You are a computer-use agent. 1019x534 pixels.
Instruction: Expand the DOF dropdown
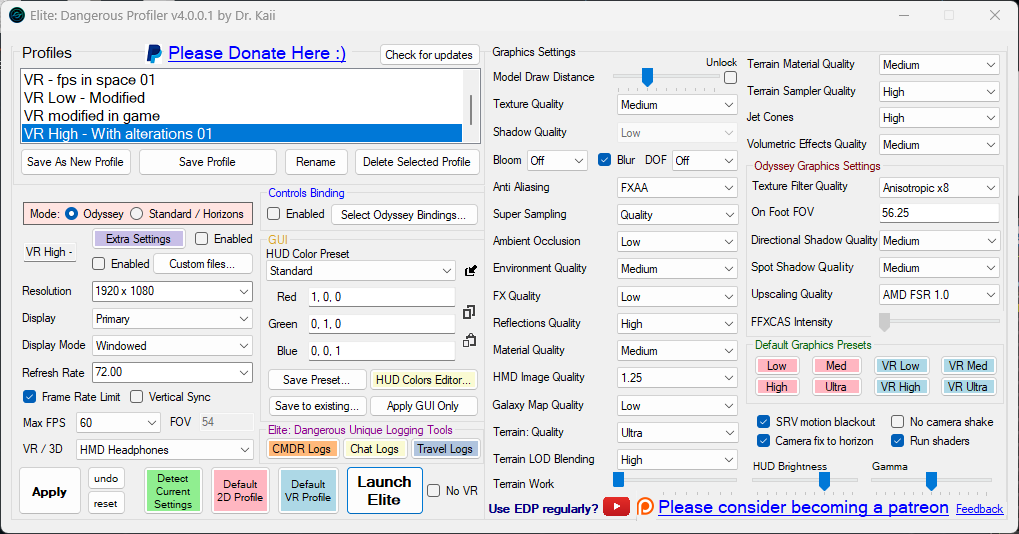coord(704,160)
